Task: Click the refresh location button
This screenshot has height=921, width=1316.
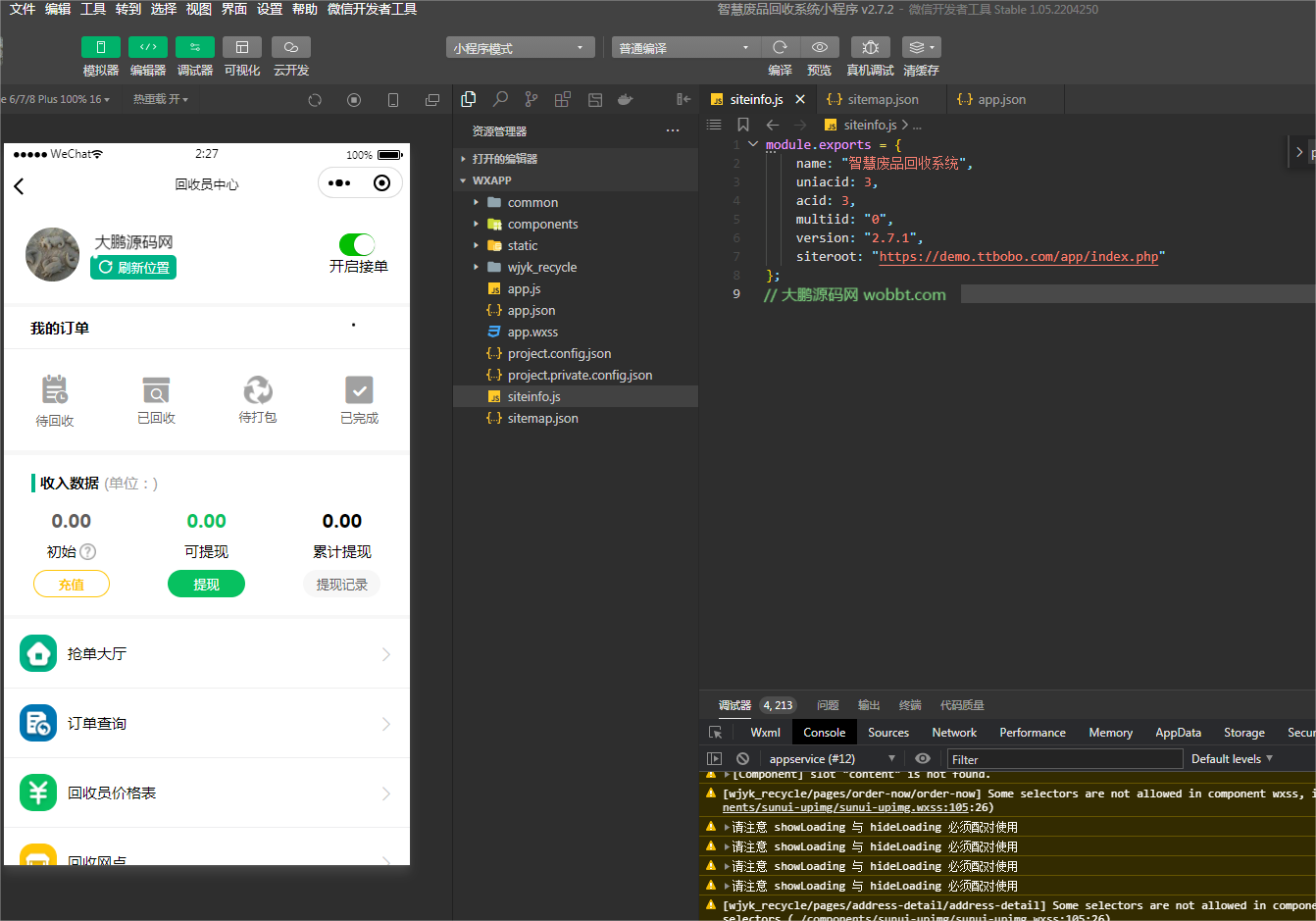Action: (x=133, y=267)
